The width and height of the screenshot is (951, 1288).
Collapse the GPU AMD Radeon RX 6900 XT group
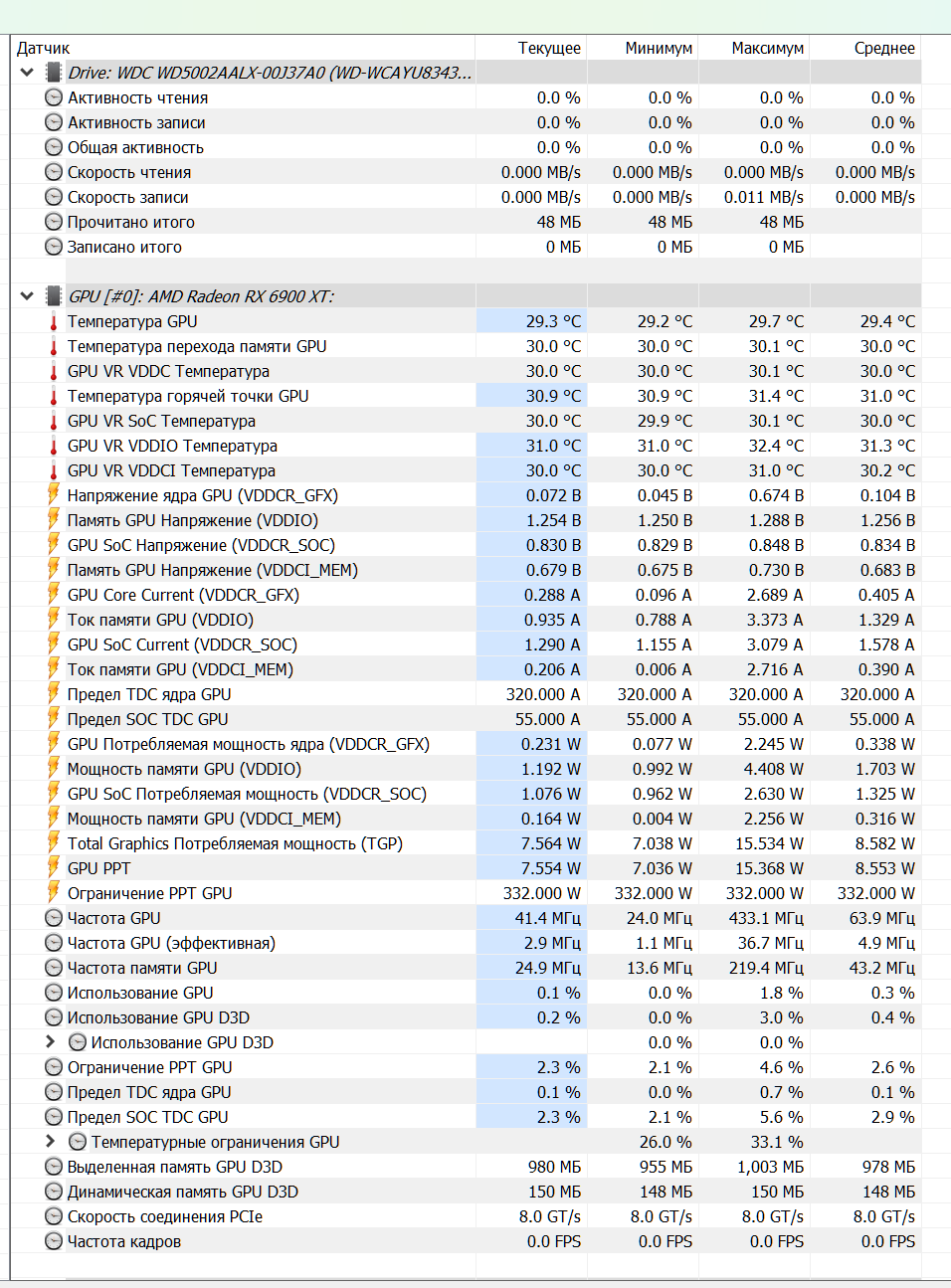27,296
